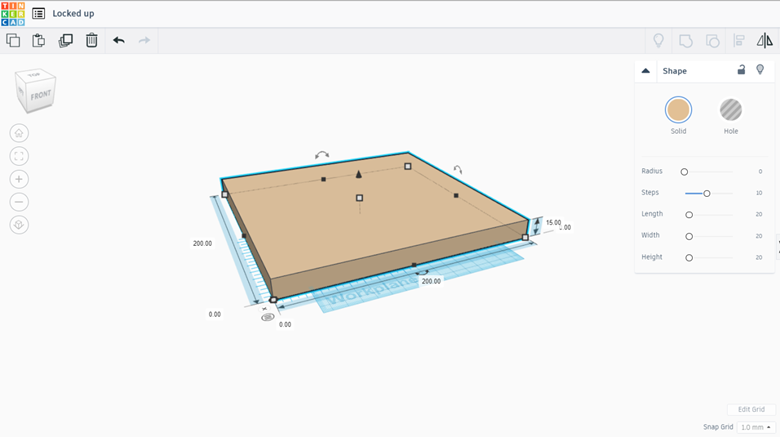Screen dimensions: 780x437
Task: Select the Steps value 10
Action: (759, 193)
